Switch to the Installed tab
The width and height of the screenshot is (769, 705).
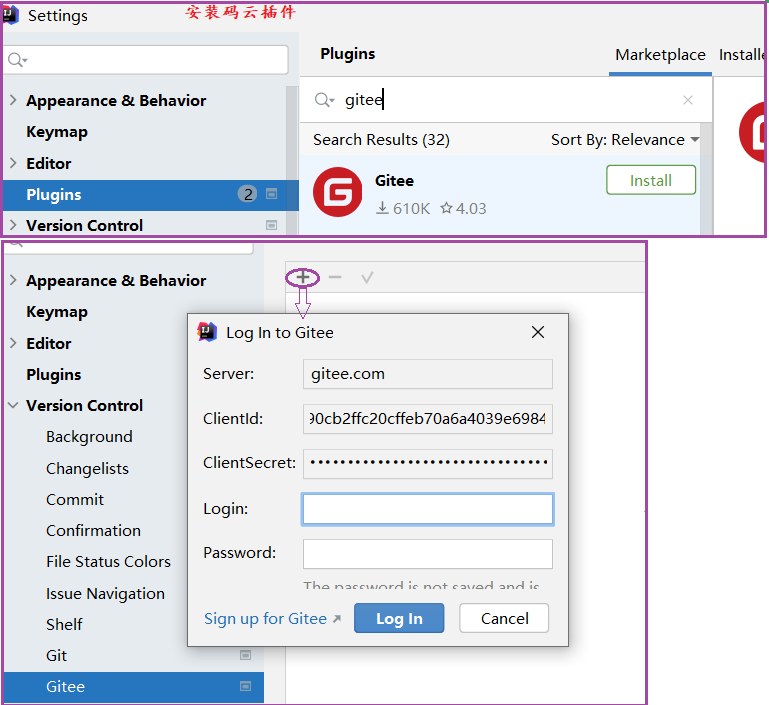pyautogui.click(x=741, y=55)
